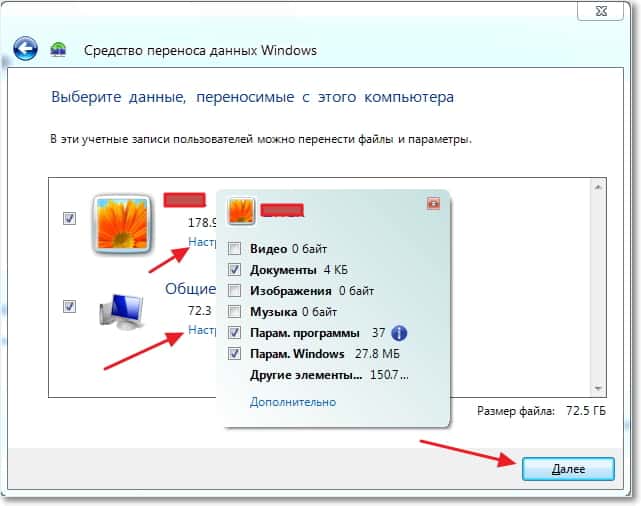Click the Размер файла: 72.5 ГБ text
This screenshot has height=506, width=641.
pos(541,411)
